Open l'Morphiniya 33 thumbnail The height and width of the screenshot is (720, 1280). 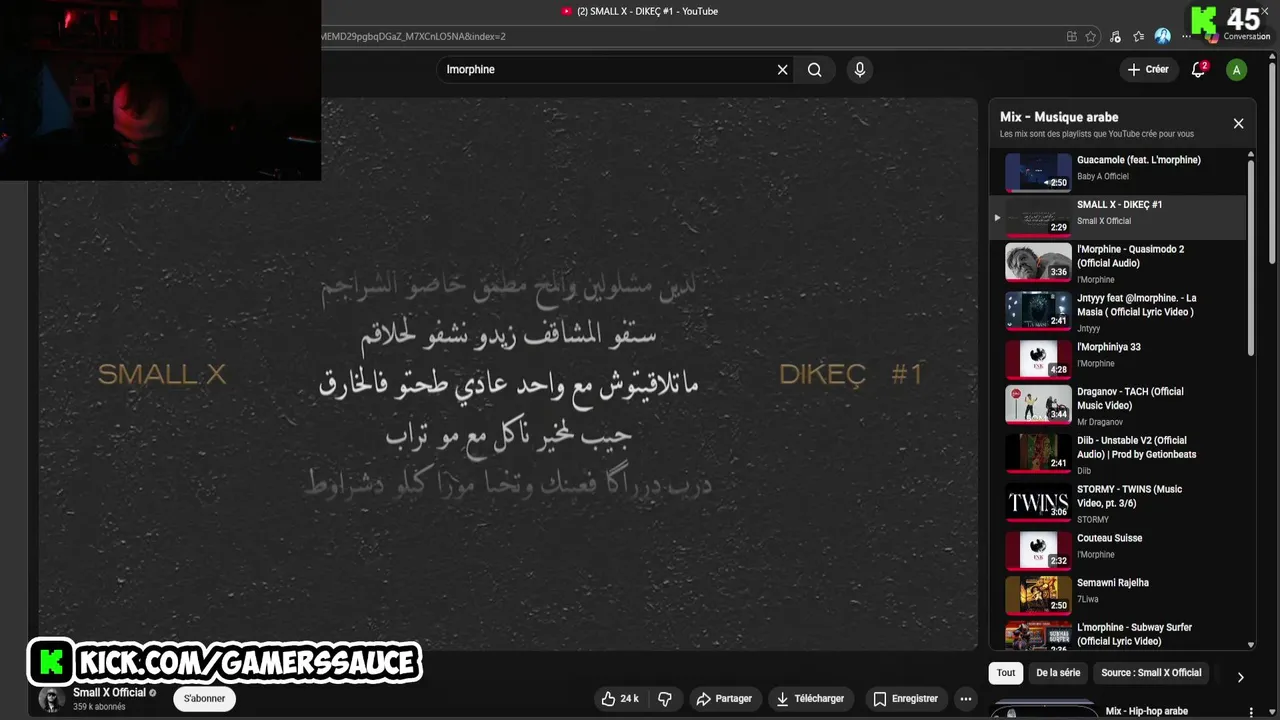click(x=1038, y=359)
